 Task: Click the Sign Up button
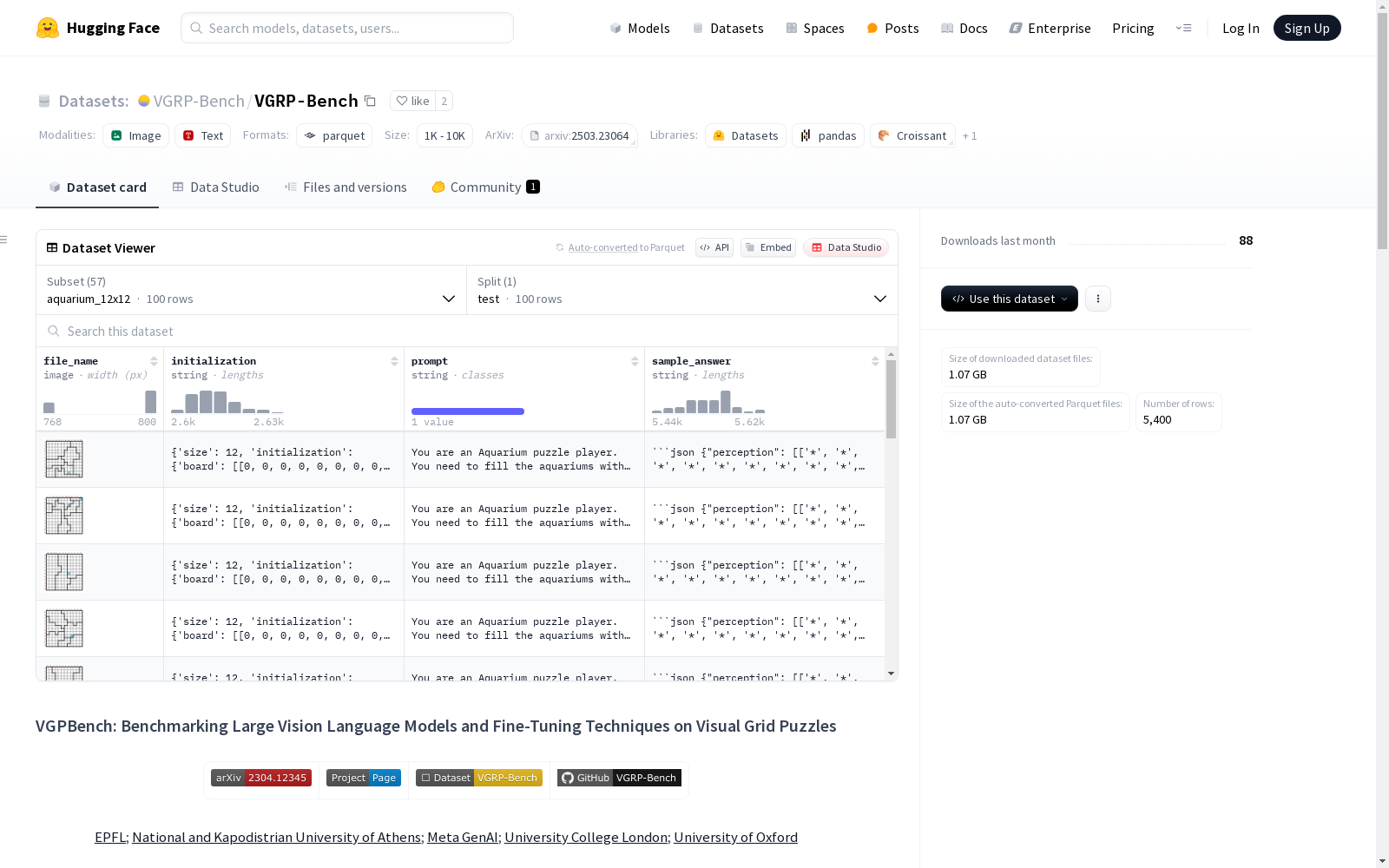pos(1307,28)
